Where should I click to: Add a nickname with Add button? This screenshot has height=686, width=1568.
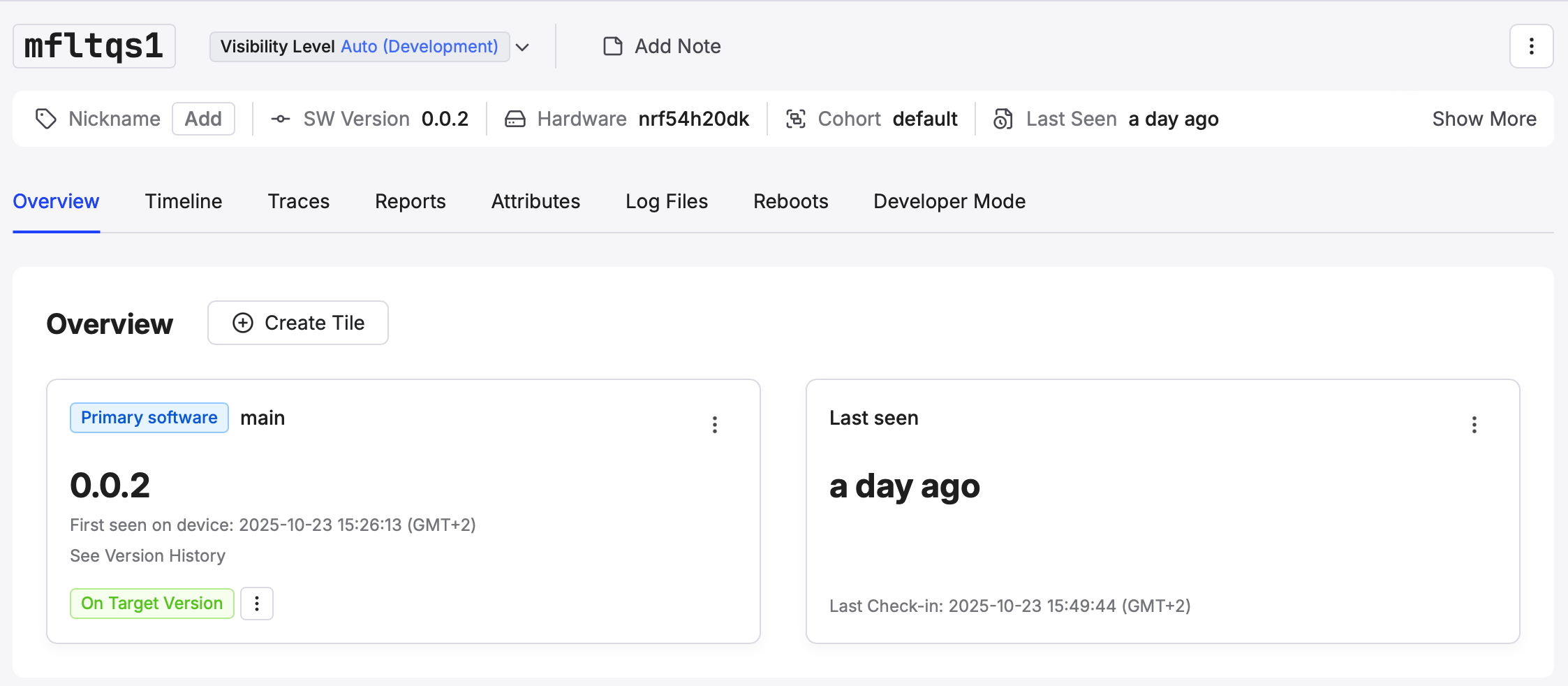203,119
